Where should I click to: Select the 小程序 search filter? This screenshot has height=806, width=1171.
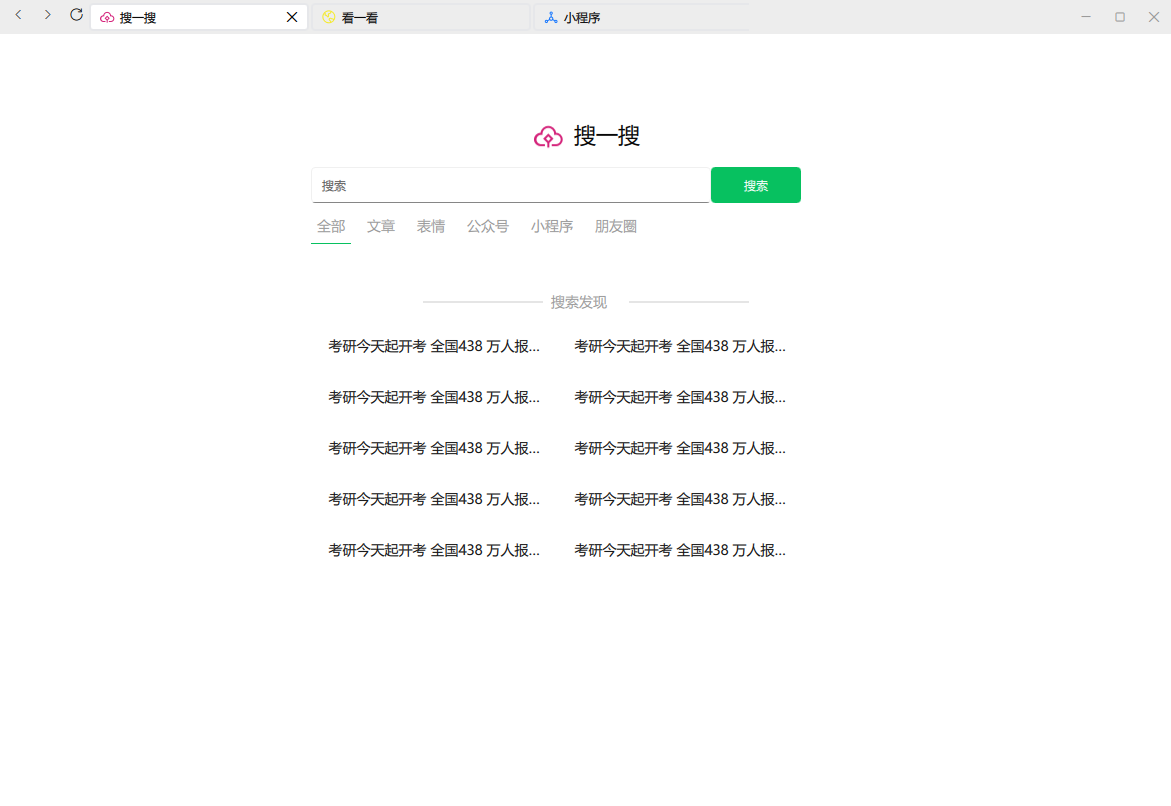pyautogui.click(x=552, y=226)
